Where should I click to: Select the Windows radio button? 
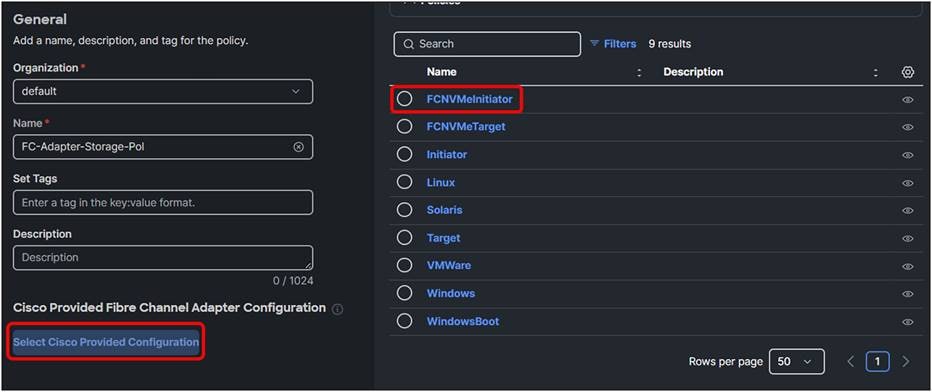pos(404,293)
